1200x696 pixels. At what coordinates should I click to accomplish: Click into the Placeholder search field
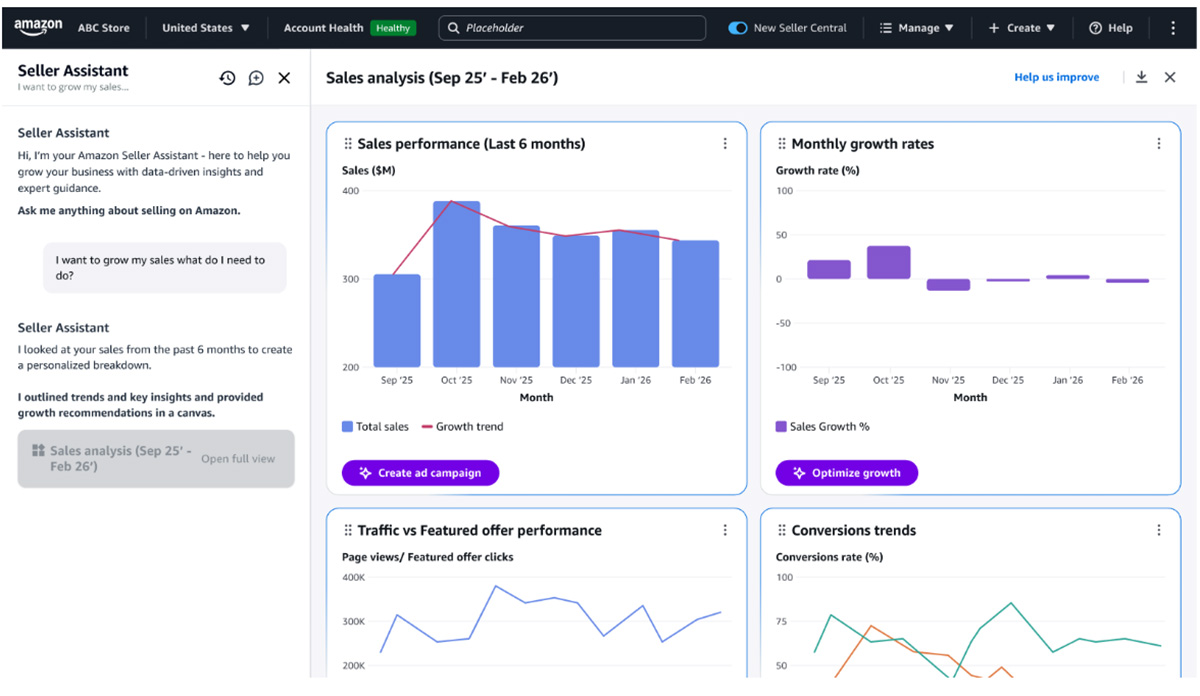pyautogui.click(x=572, y=28)
